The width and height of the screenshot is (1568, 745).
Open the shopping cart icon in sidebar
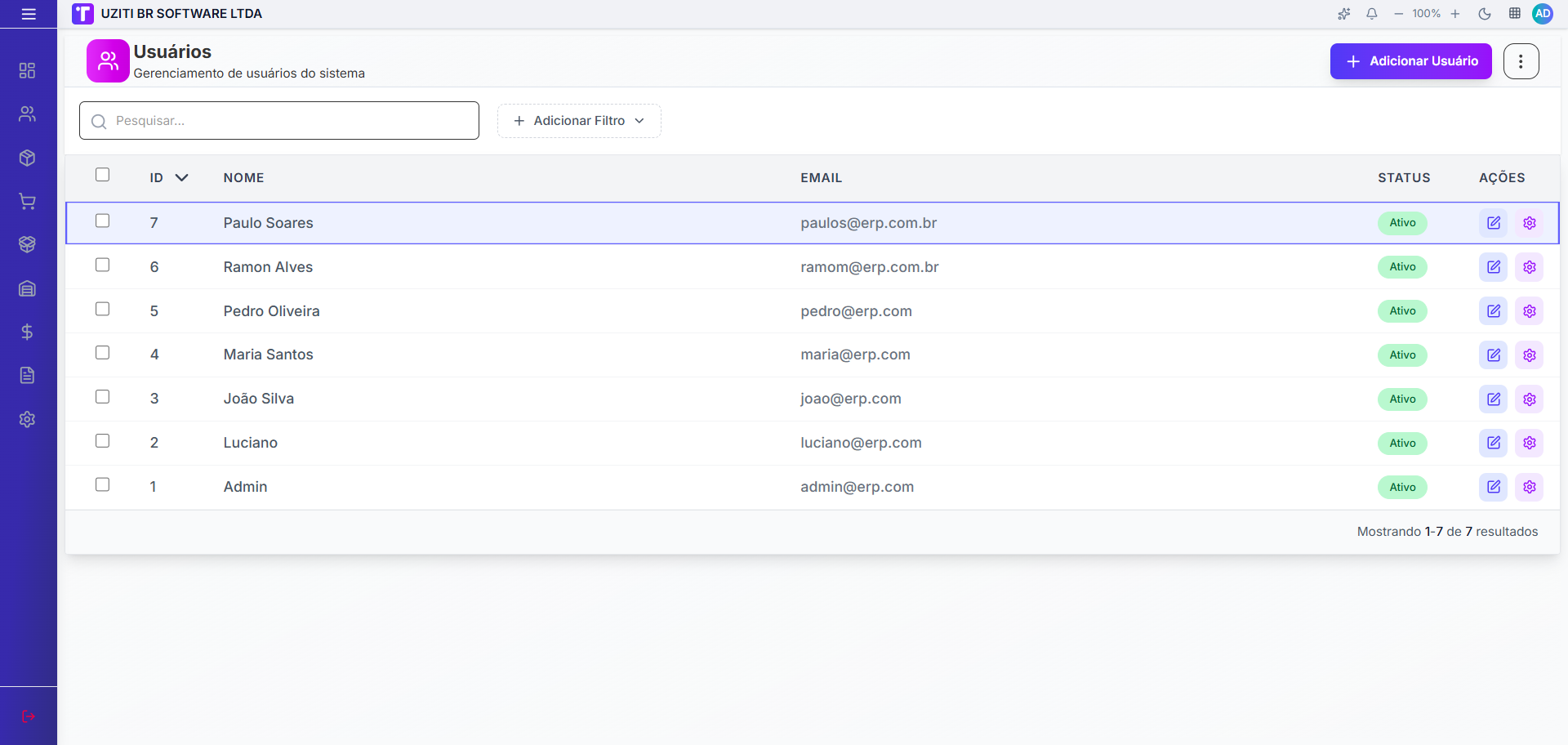27,202
